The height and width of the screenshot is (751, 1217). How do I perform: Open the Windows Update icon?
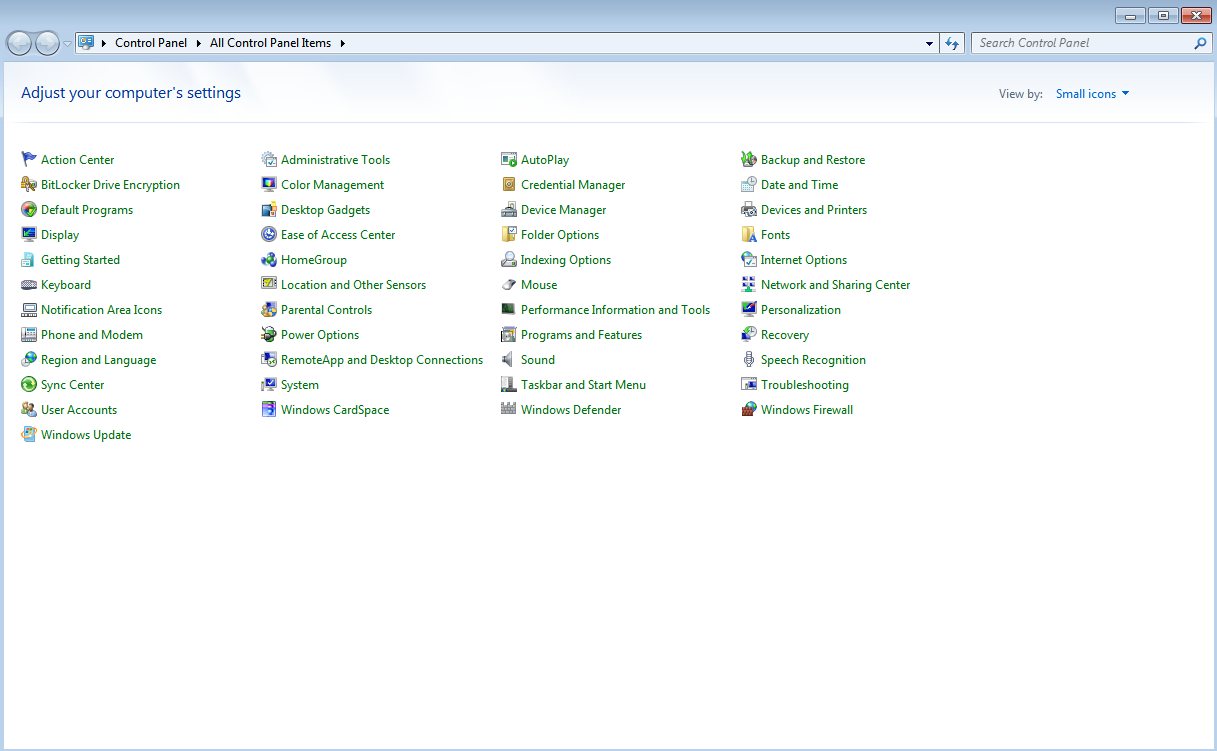tap(29, 434)
